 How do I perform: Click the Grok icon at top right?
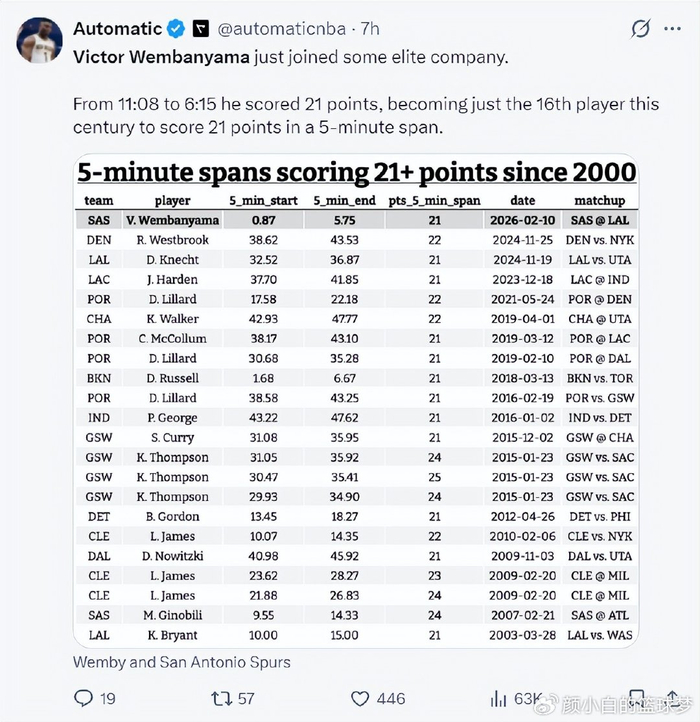point(640,31)
